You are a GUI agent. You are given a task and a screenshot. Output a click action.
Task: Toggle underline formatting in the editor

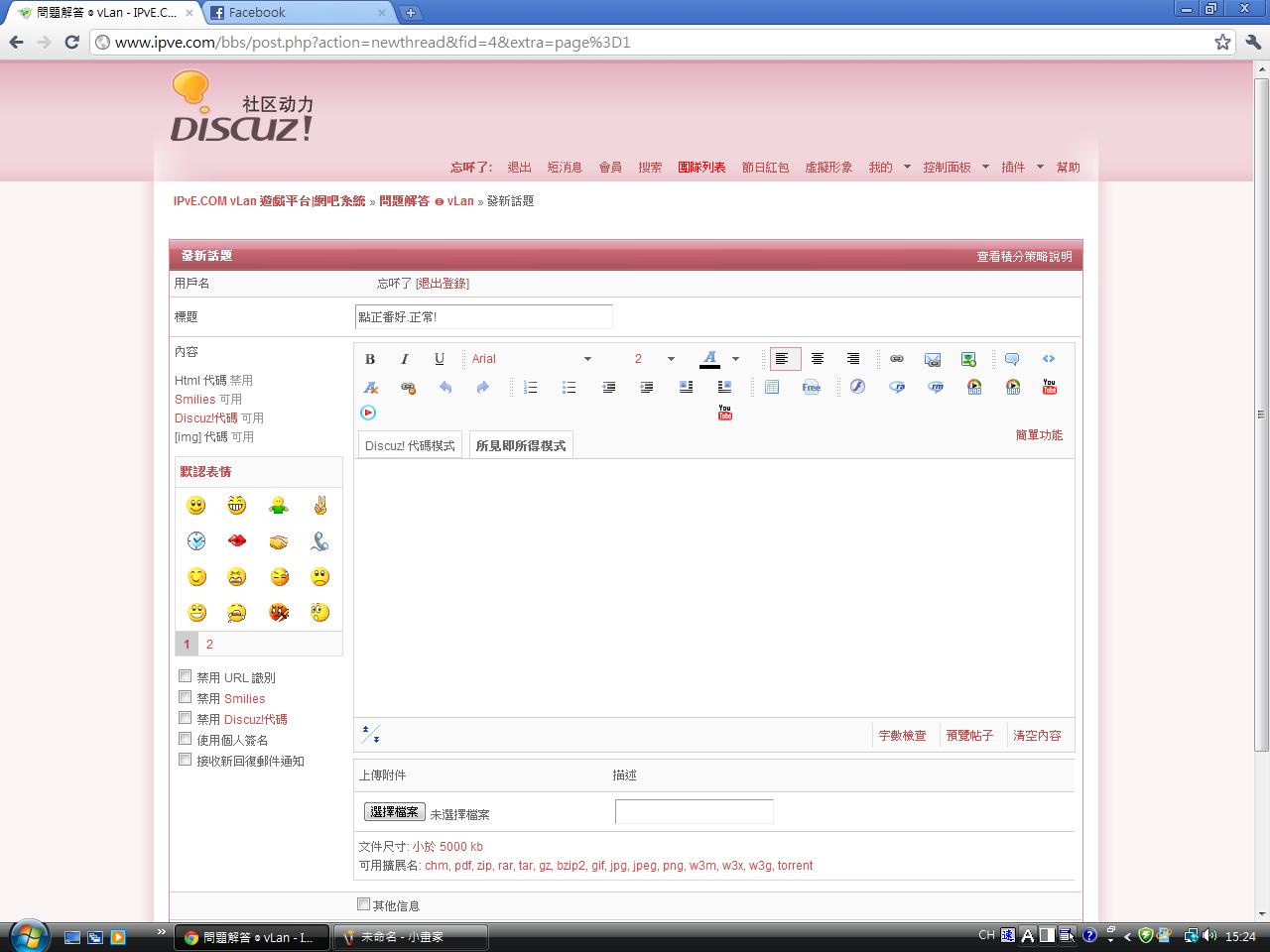click(440, 359)
